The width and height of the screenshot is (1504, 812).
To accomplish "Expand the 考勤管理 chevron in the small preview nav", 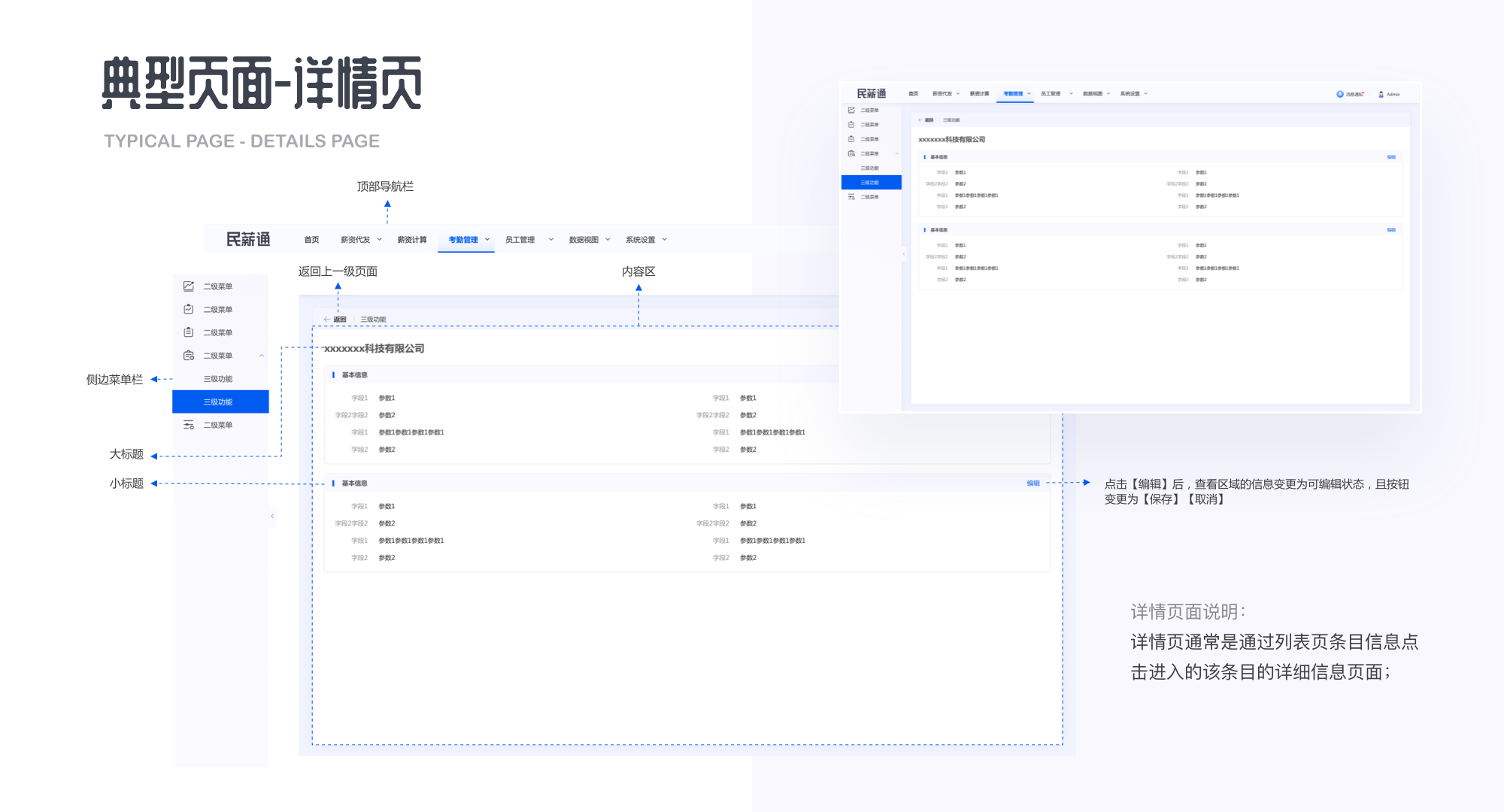I will 1029,94.
